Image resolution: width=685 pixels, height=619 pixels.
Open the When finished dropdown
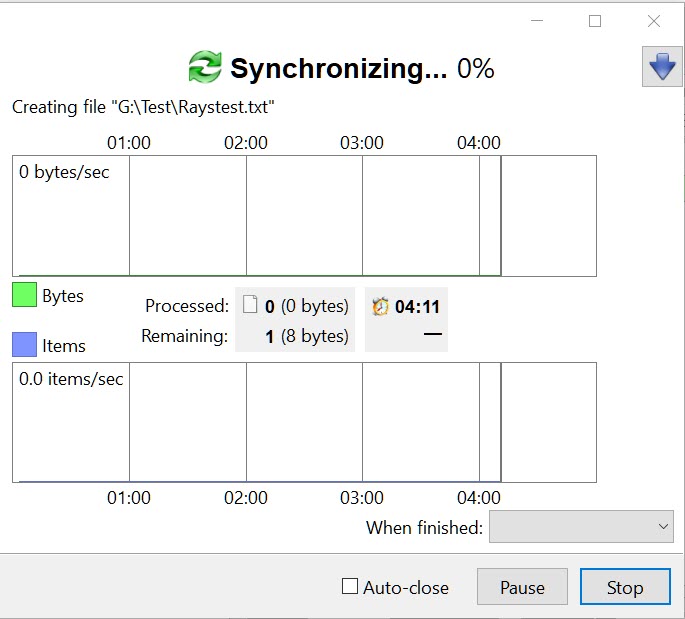point(581,526)
